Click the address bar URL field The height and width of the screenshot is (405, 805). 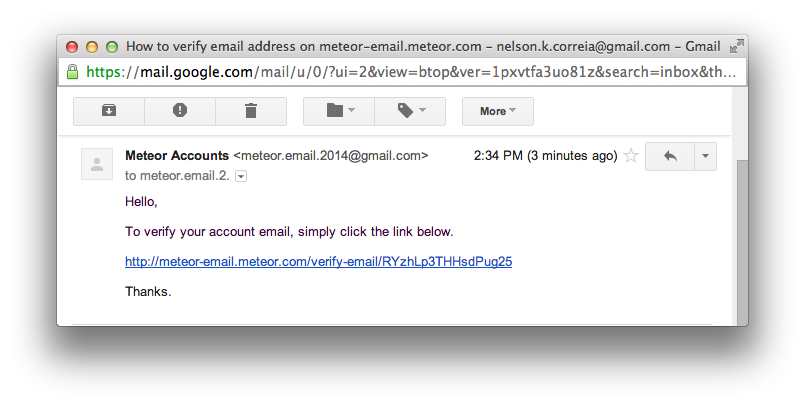click(402, 72)
